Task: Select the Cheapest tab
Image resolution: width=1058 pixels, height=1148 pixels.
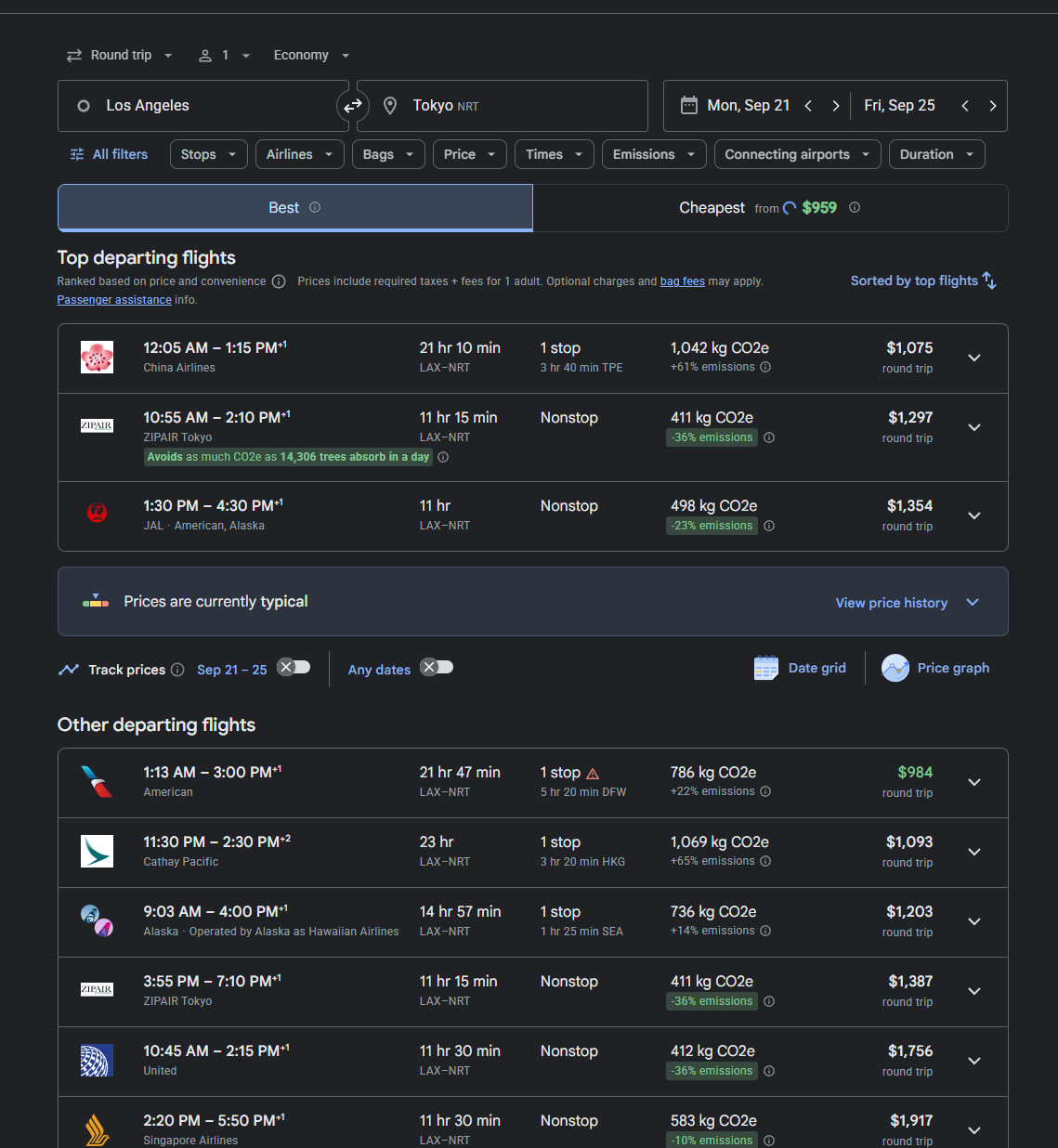Action: click(x=770, y=207)
